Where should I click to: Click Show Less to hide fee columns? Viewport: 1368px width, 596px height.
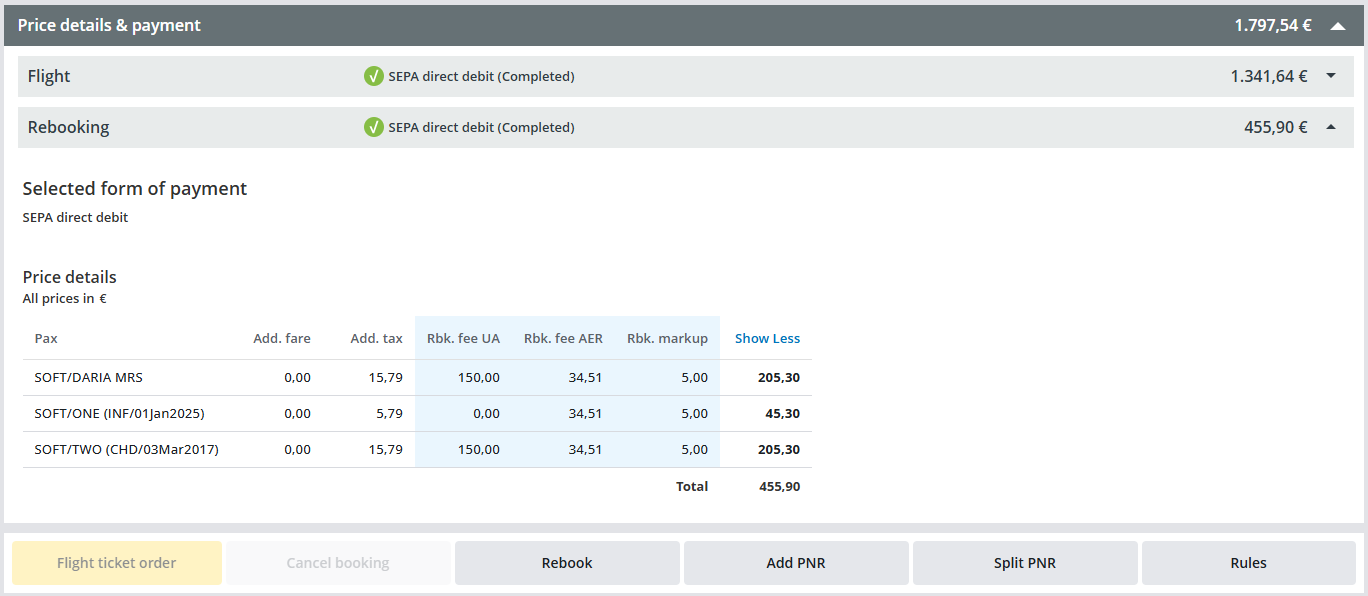[x=767, y=338]
